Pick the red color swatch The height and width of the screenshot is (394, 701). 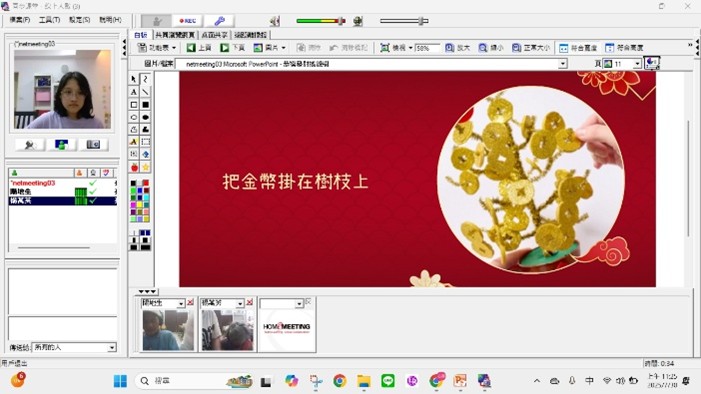coord(146,183)
